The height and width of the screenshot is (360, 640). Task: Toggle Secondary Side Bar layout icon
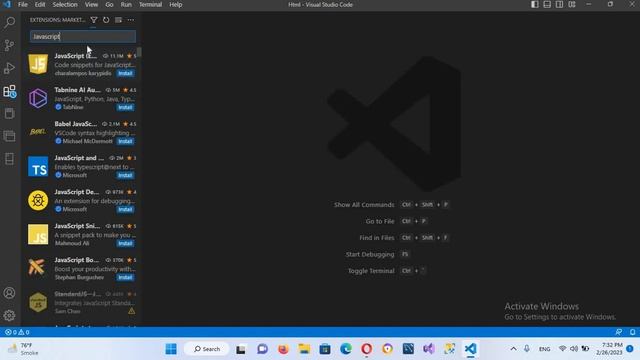pyautogui.click(x=559, y=4)
